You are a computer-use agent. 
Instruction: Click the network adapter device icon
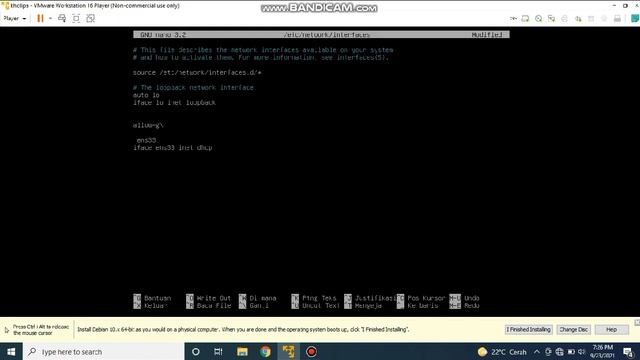click(551, 18)
